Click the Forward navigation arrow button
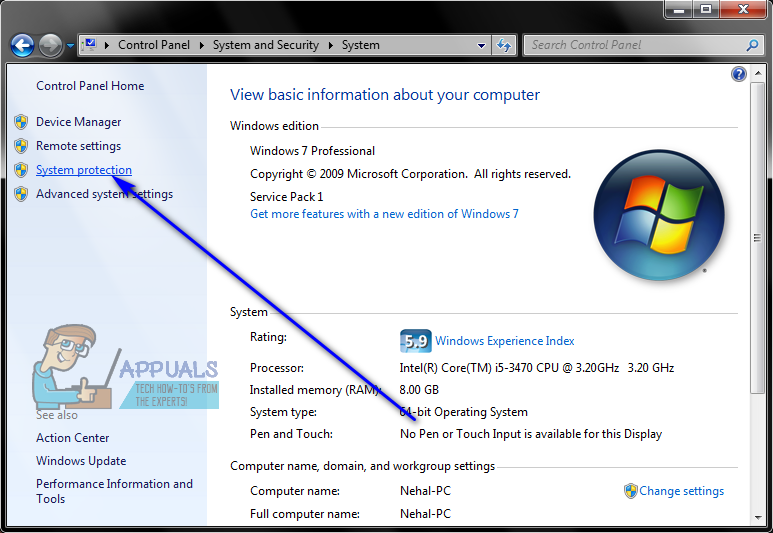 pos(50,46)
